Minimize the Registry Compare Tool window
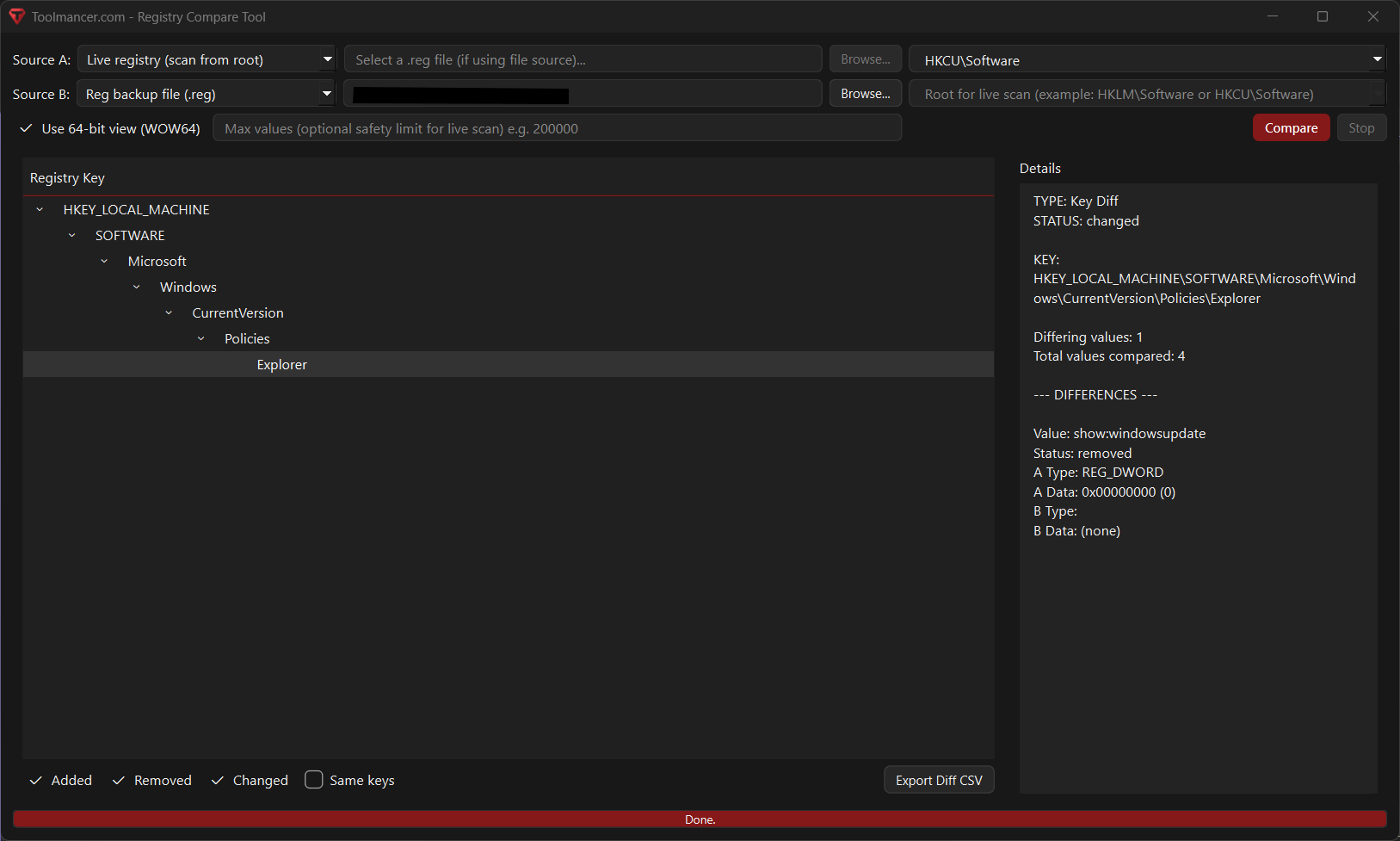The height and width of the screenshot is (841, 1400). [1273, 16]
